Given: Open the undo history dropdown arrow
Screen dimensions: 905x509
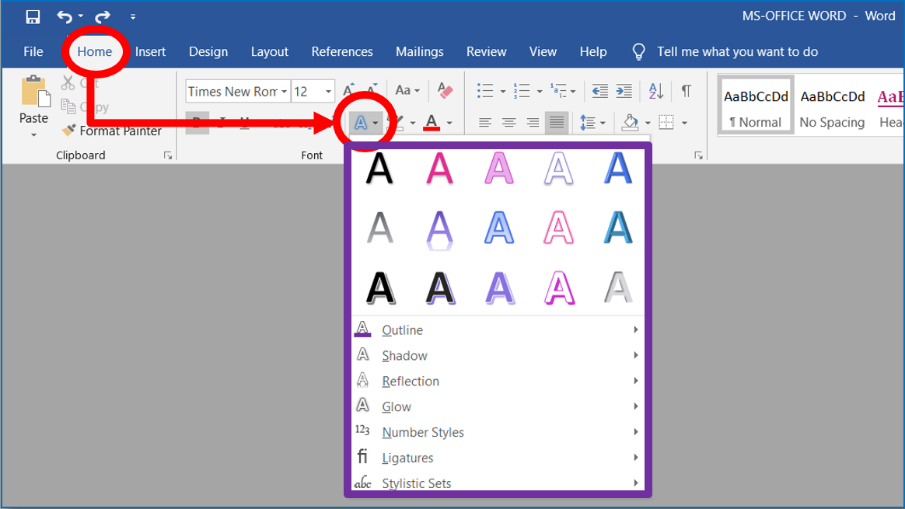Looking at the screenshot, I should pyautogui.click(x=80, y=16).
